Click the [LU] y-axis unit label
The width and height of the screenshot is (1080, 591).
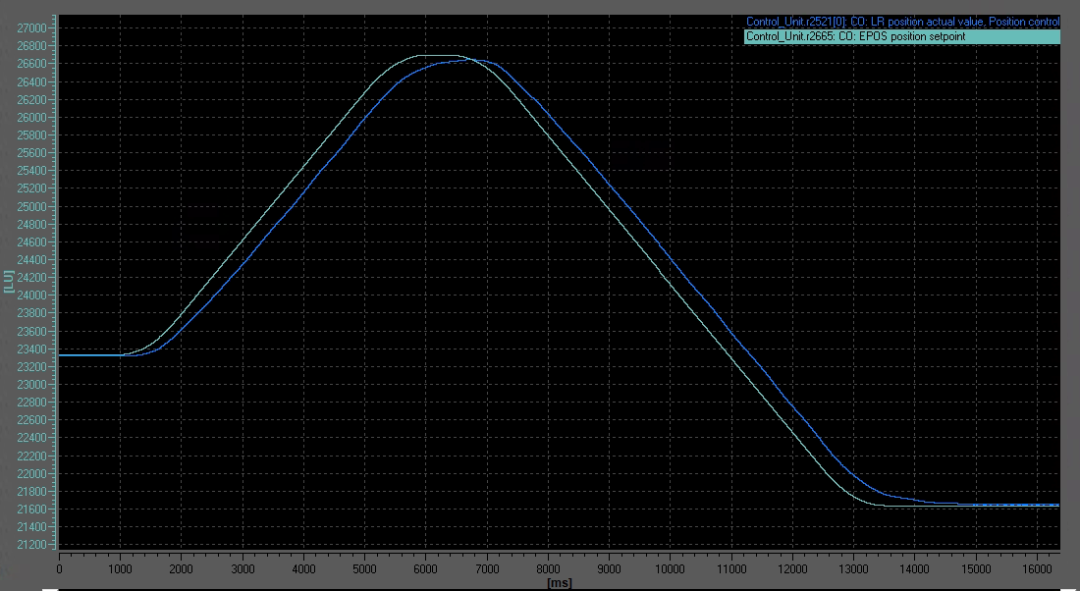pyautogui.click(x=9, y=281)
